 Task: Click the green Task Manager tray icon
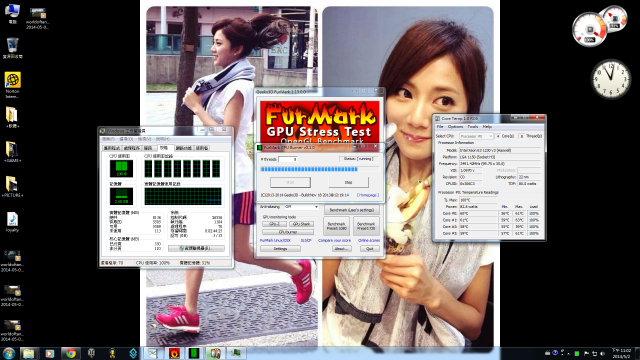(577, 353)
